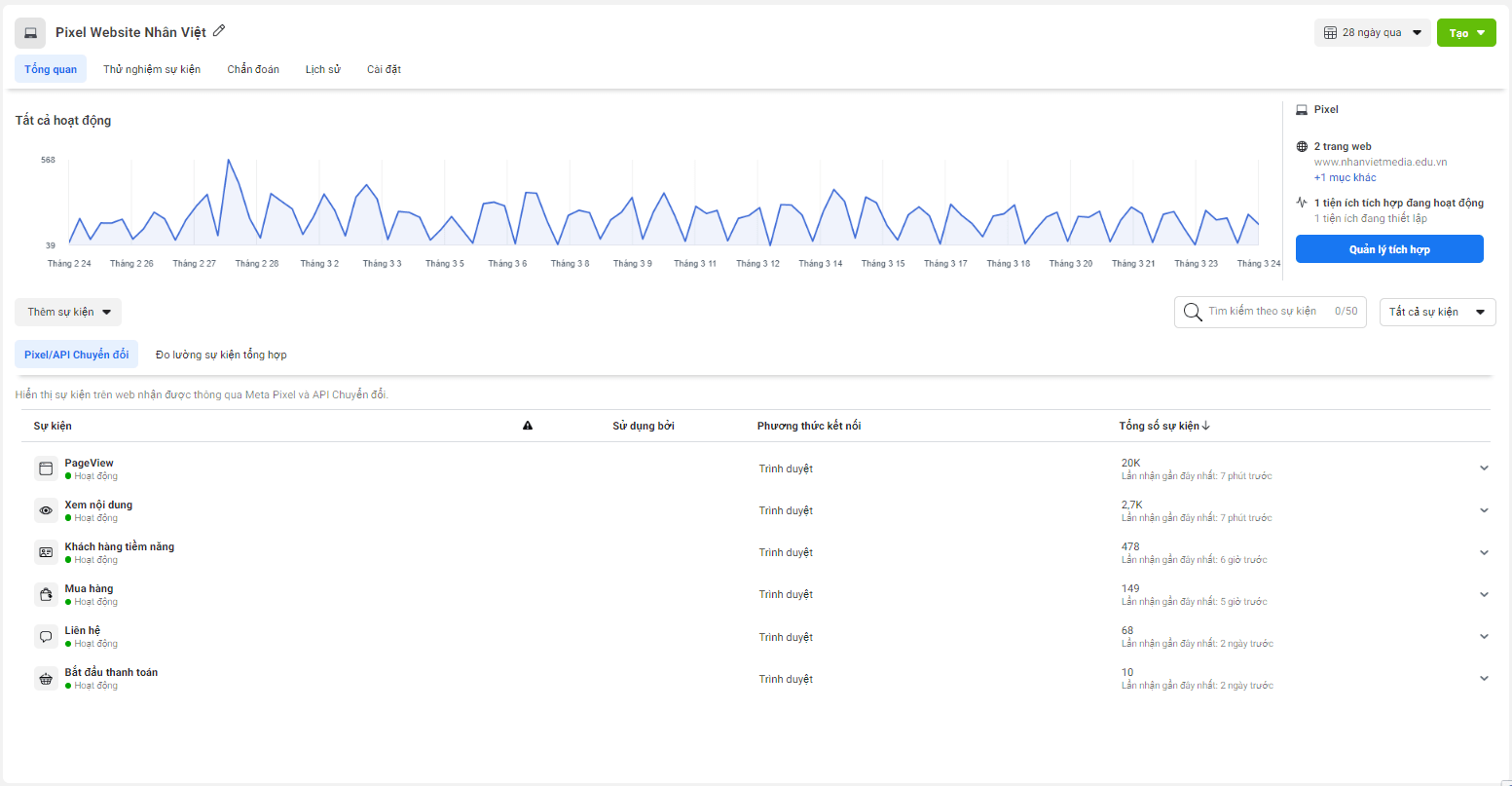Click the 20K total for PageView
Viewport: 1512px width, 786px height.
pos(1130,463)
